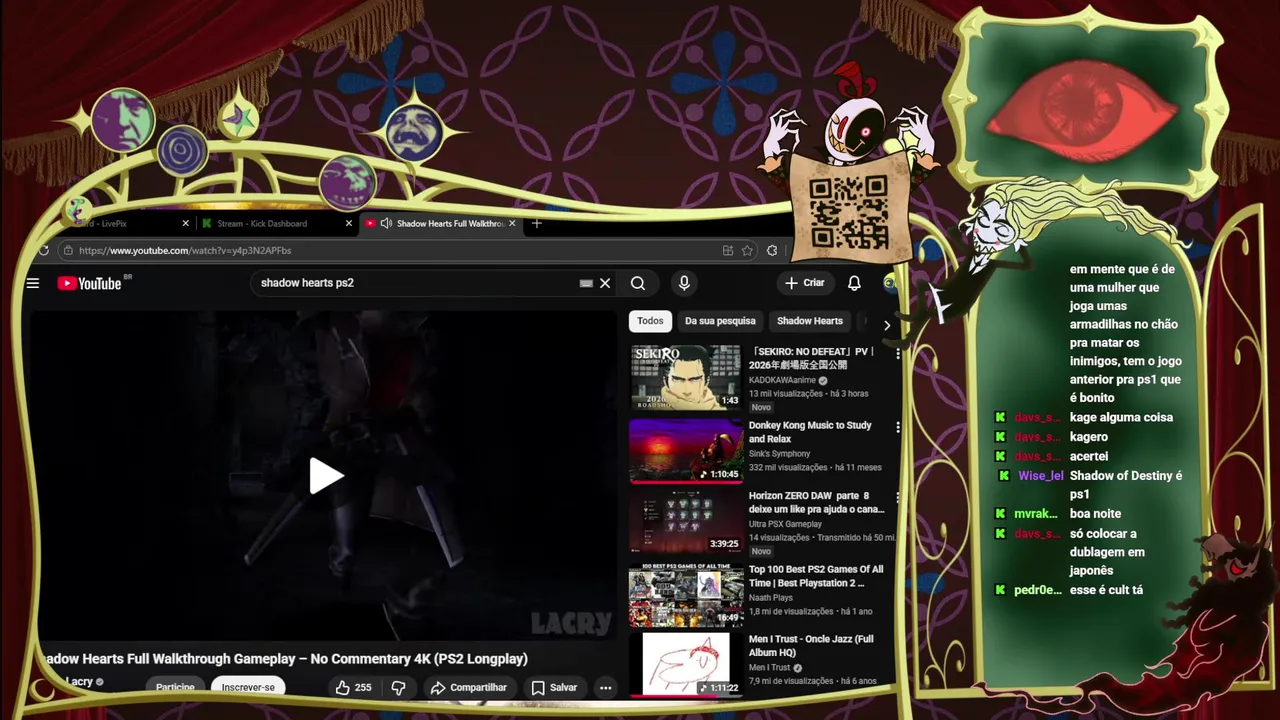
Task: Open the Naath Plays channel link
Action: click(773, 598)
